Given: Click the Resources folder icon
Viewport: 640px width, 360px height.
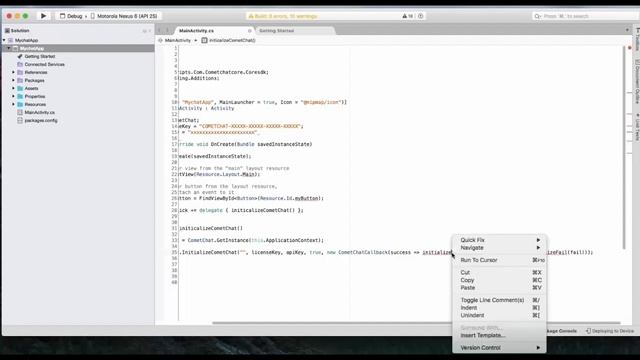Looking at the screenshot, I should pyautogui.click(x=20, y=104).
